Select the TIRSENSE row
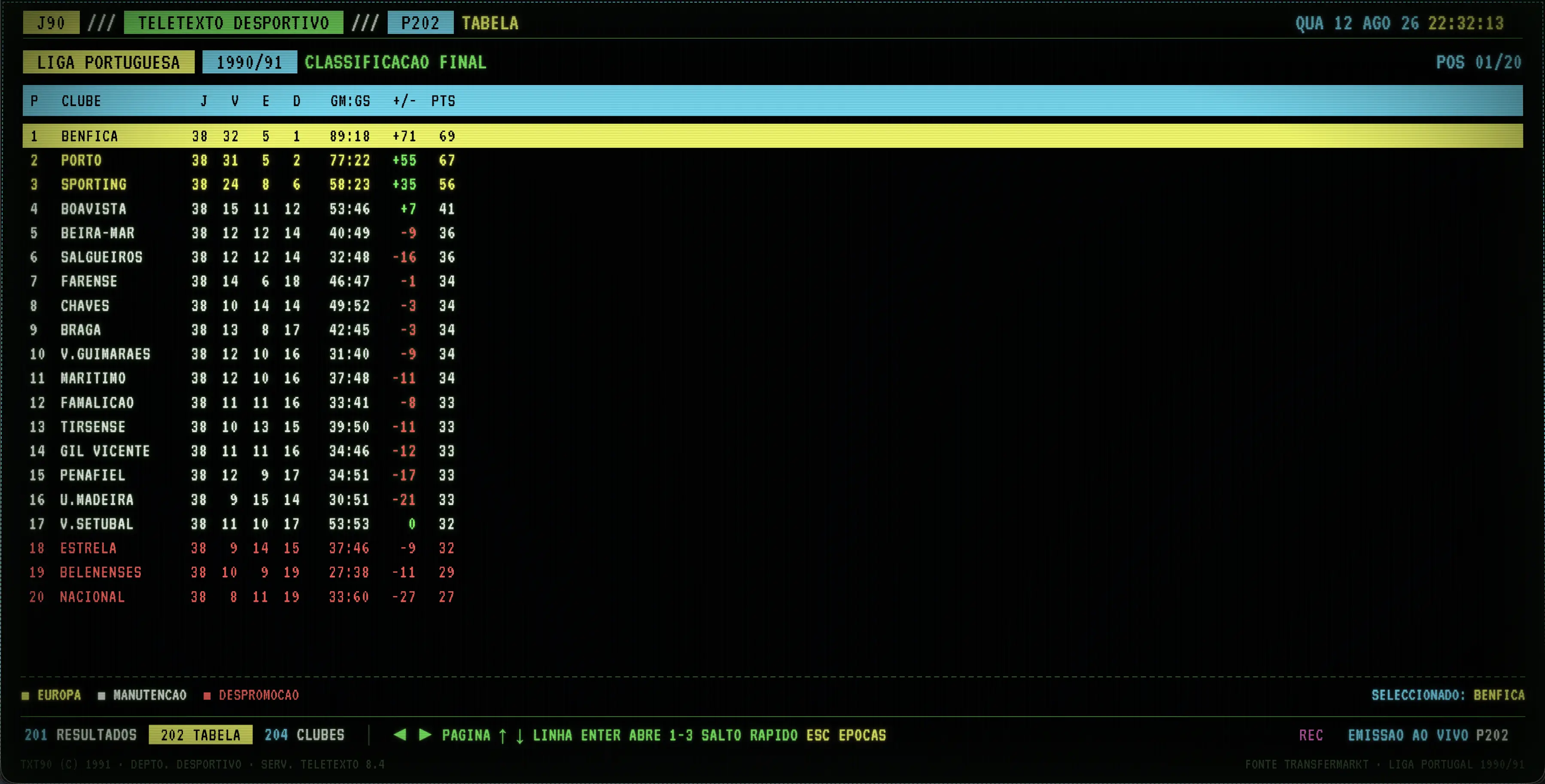This screenshot has height=784, width=1545. 772,426
